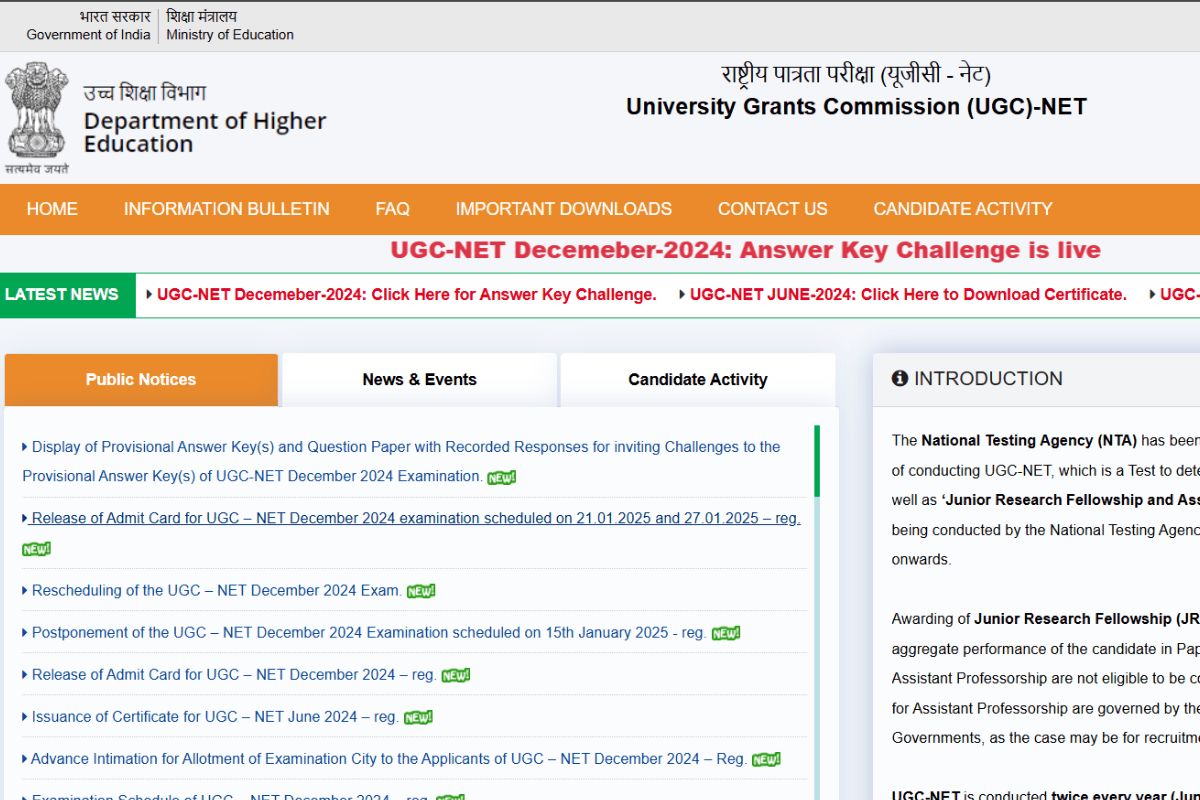
Task: Open the CONTACT US page
Action: pyautogui.click(x=772, y=209)
